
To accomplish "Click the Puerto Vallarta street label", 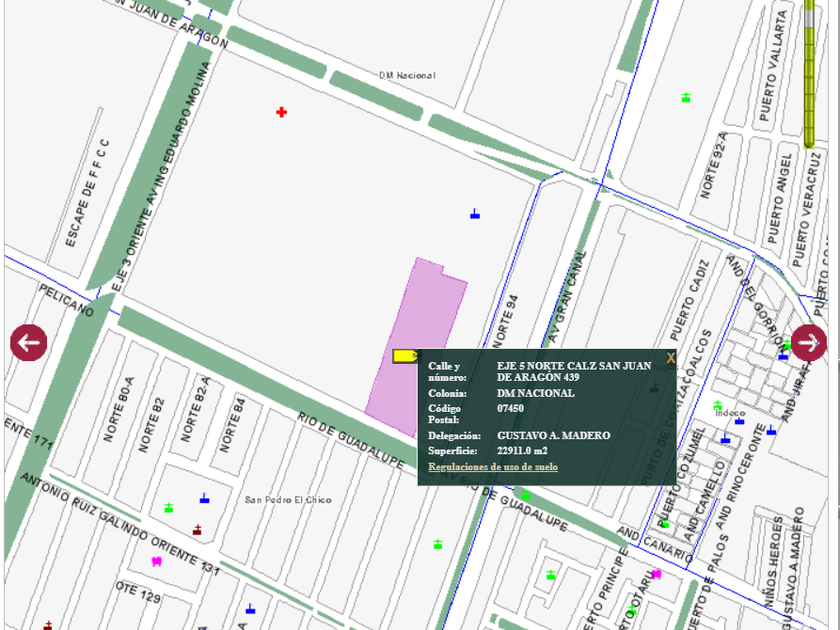I will [774, 66].
